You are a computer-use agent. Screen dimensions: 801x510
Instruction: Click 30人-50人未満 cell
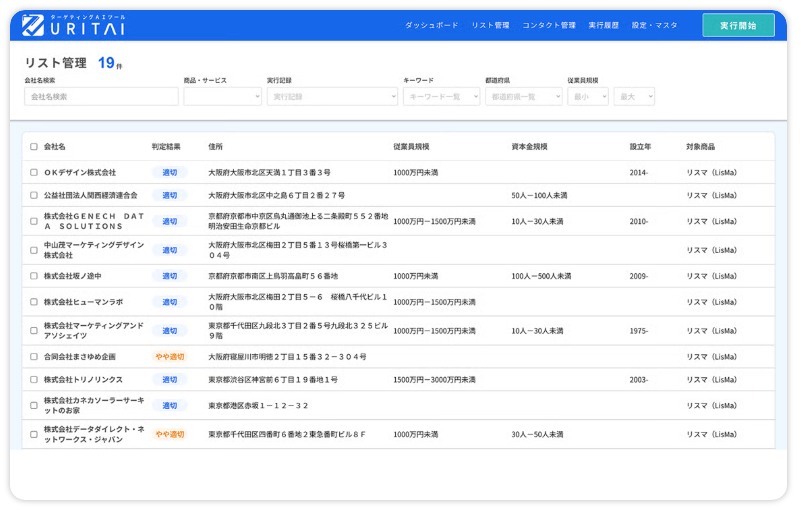click(x=537, y=434)
